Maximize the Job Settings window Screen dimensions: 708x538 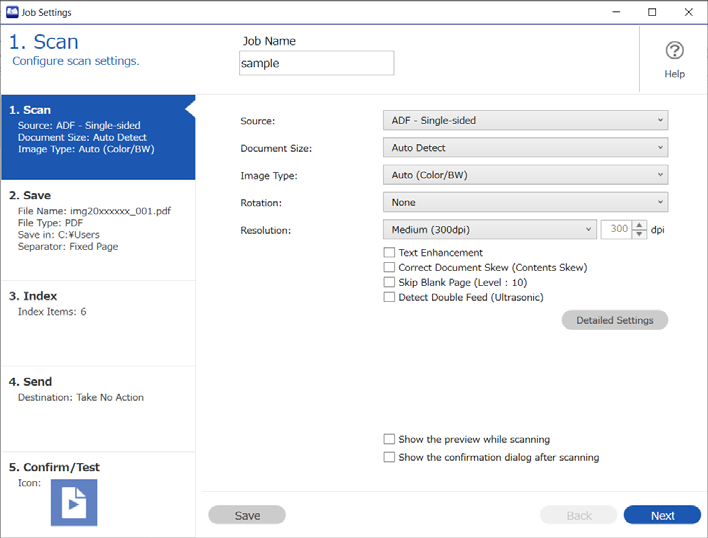click(x=652, y=12)
